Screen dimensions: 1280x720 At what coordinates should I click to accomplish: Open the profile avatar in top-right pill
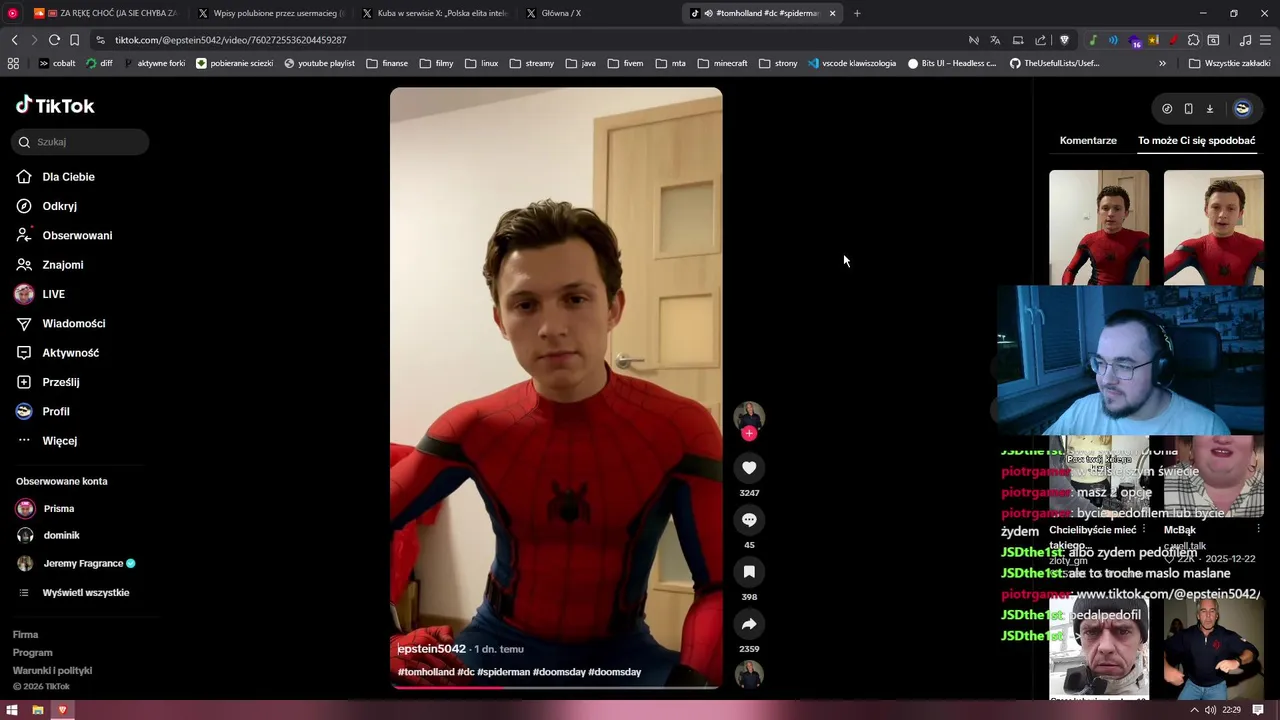tap(1242, 109)
